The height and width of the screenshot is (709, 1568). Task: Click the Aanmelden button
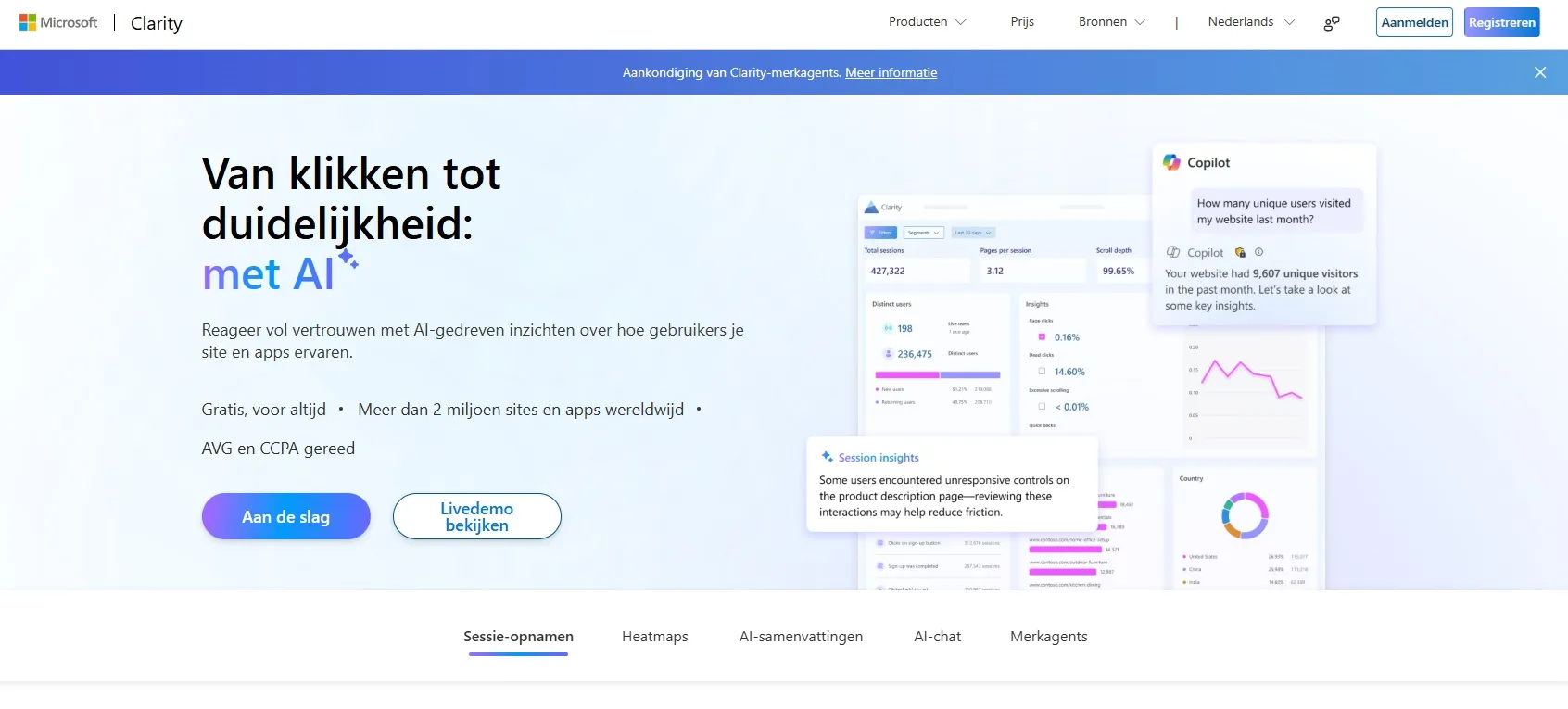[x=1414, y=22]
